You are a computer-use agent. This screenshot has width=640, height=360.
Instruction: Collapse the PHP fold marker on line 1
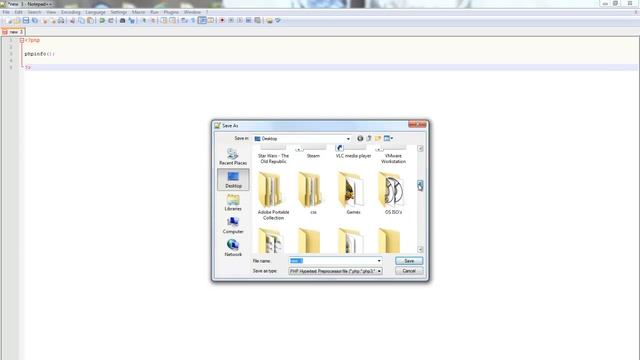pos(22,40)
